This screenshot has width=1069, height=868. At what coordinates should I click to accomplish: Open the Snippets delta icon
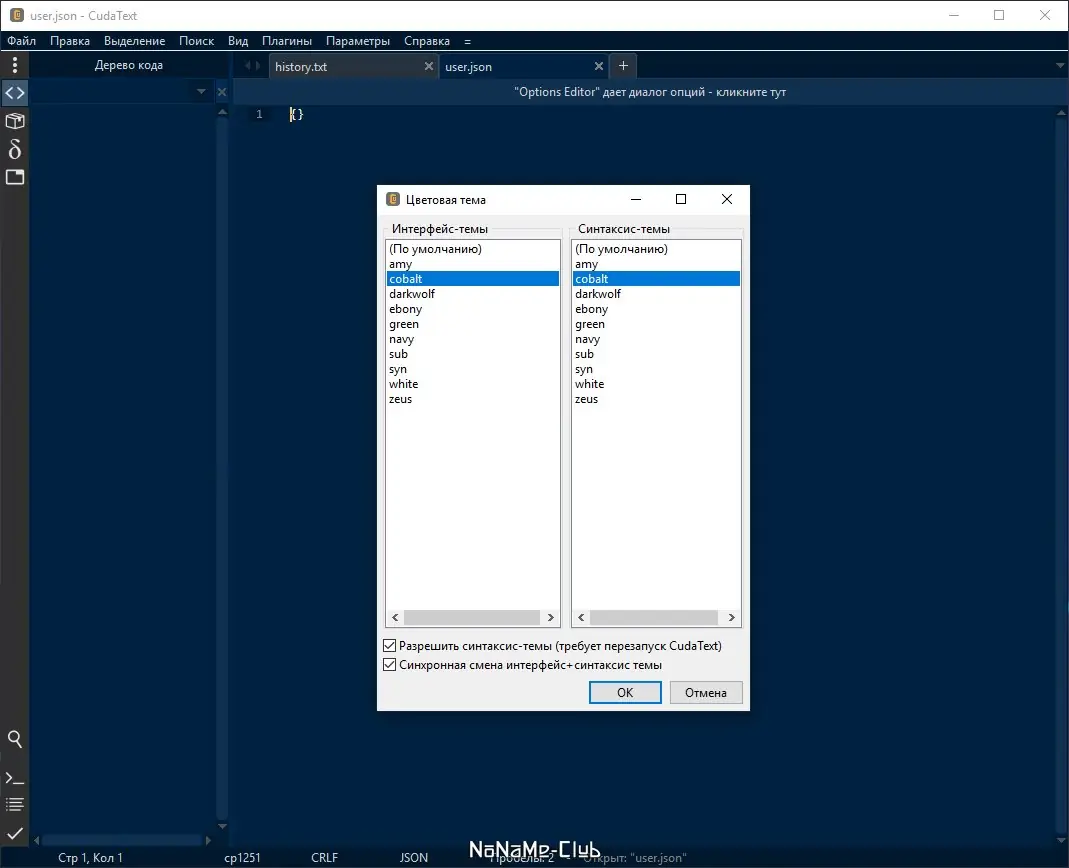click(x=14, y=149)
